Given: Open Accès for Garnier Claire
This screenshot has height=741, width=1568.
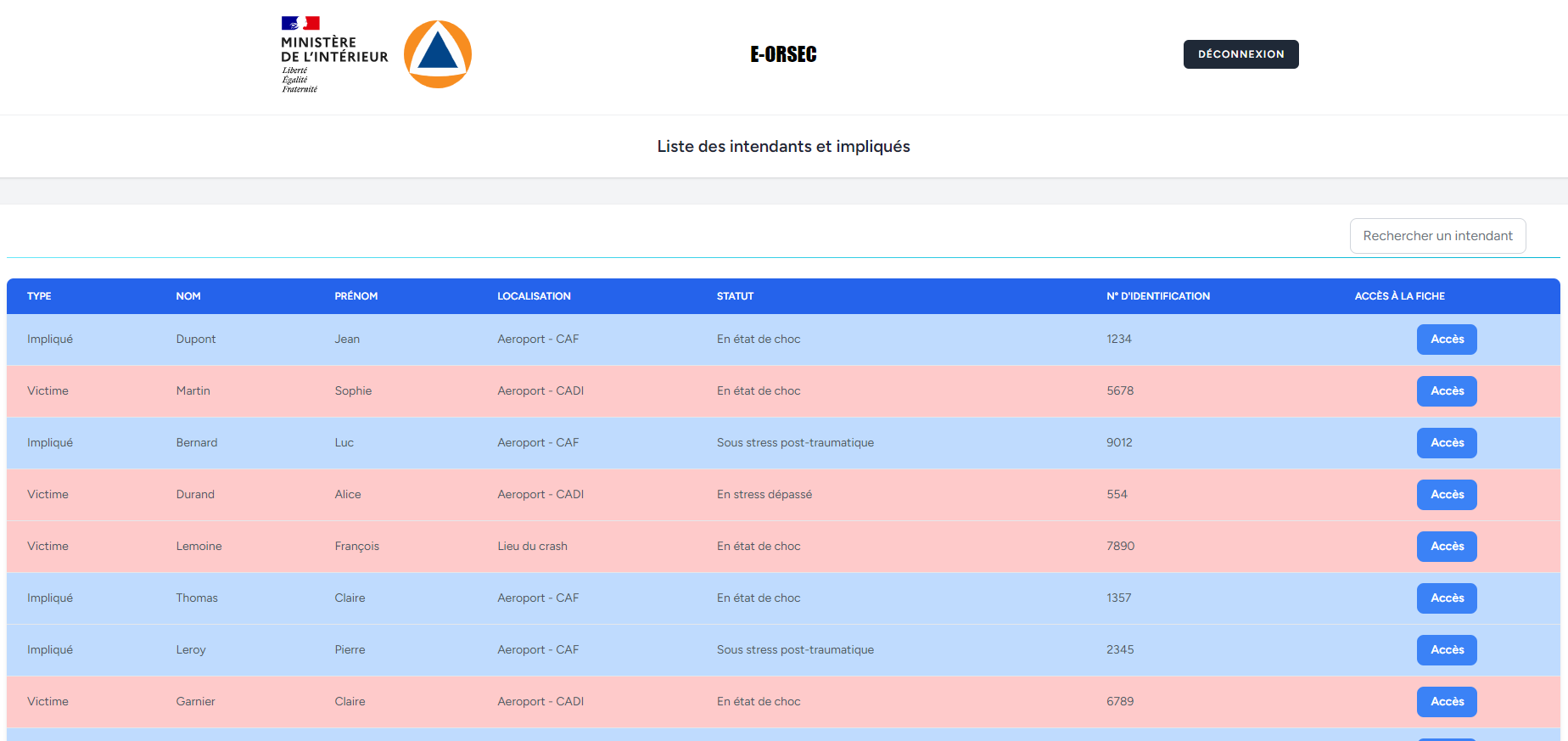Looking at the screenshot, I should 1447,702.
